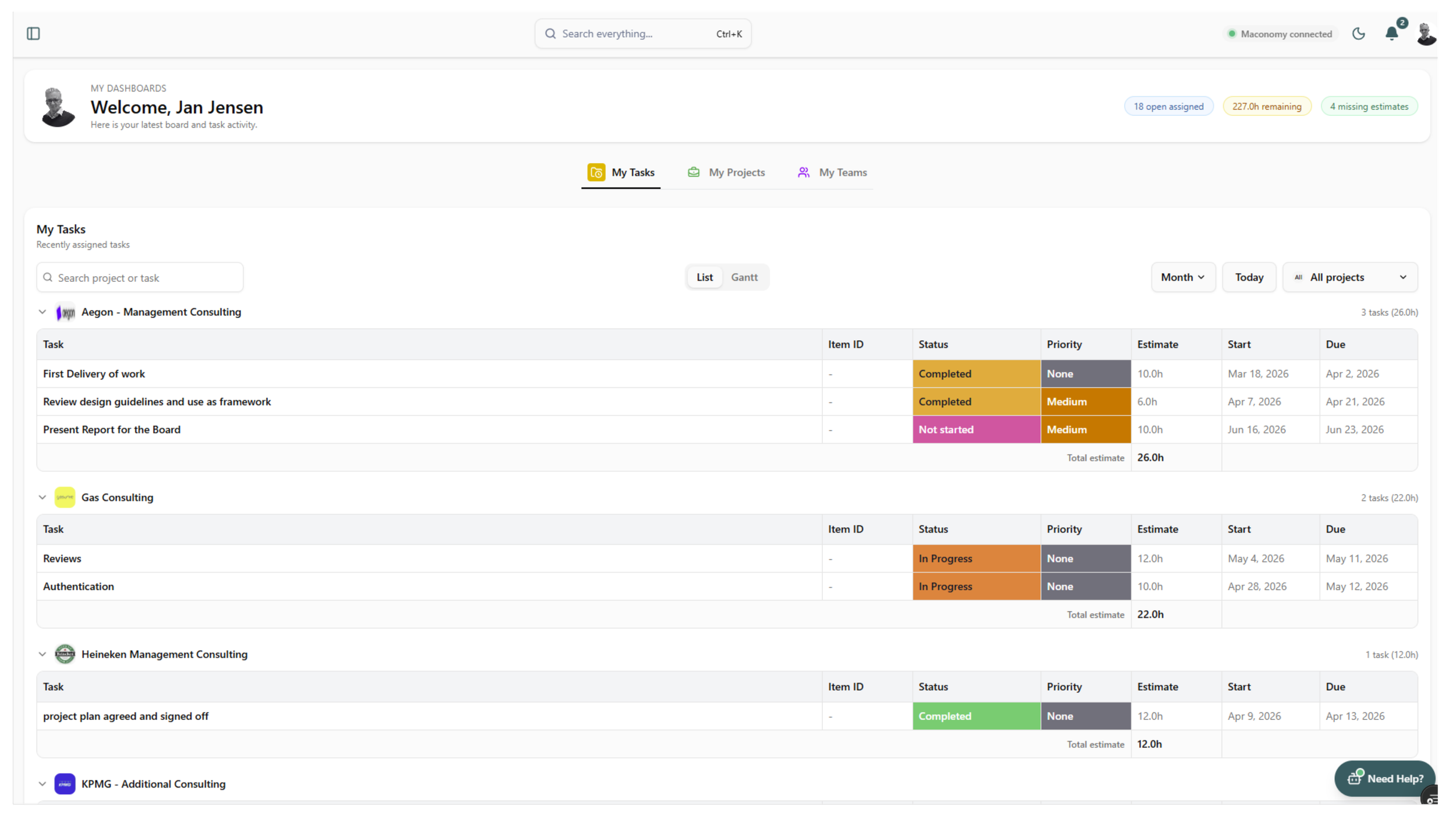Image resolution: width=1456 pixels, height=819 pixels.
Task: Click the Gas Consulting yellow logo
Action: pos(65,497)
